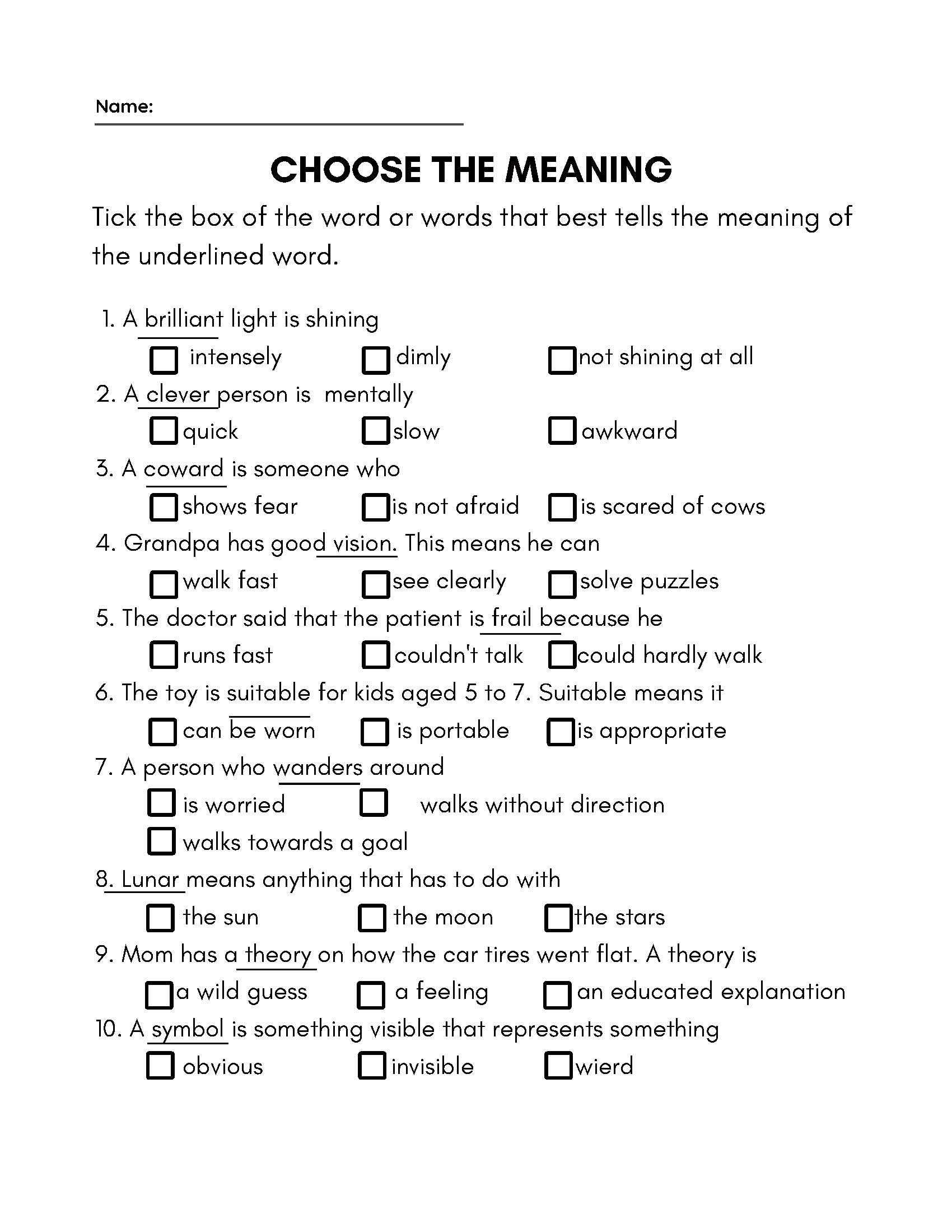The width and height of the screenshot is (952, 1232).
Task: Check the 'walks without direction' box
Action: [x=374, y=802]
